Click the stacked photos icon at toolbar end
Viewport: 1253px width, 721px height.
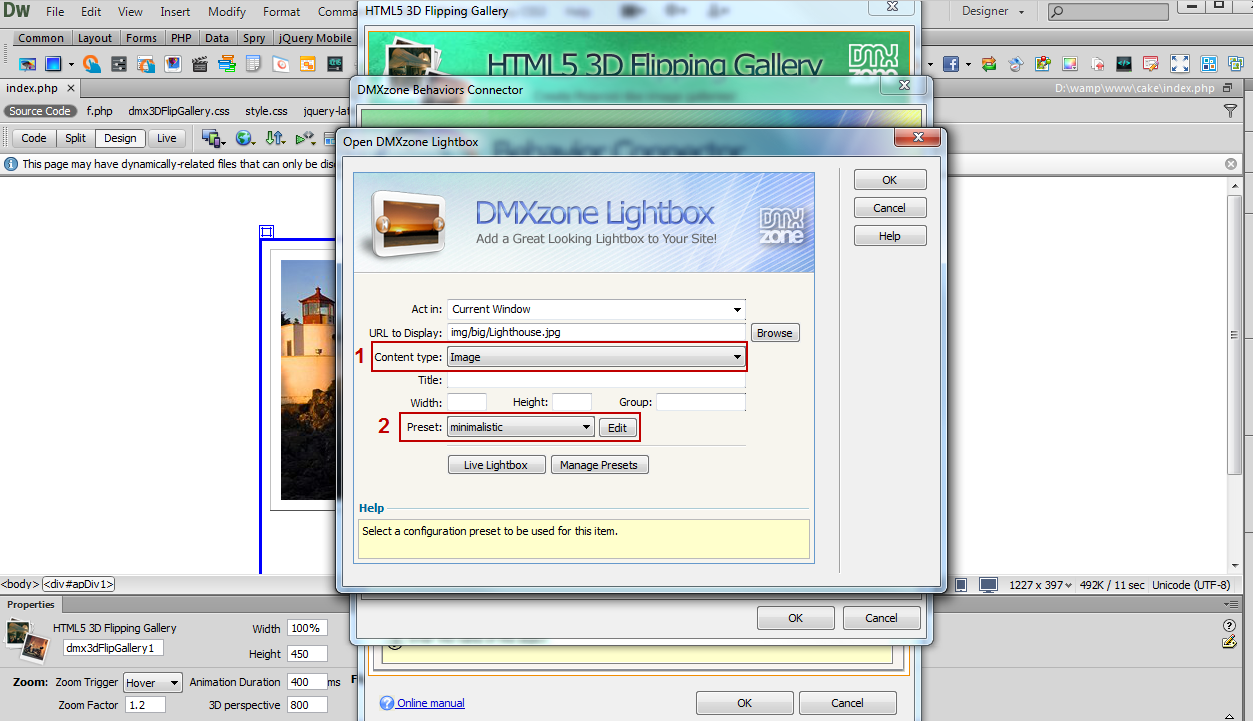pyautogui.click(x=1236, y=63)
